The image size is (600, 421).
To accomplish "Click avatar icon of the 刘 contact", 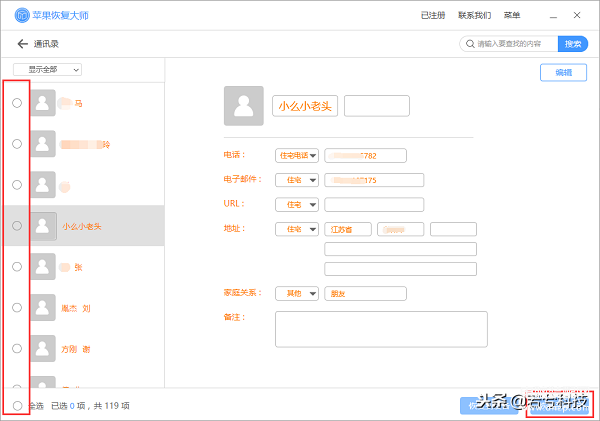I will tap(43, 308).
